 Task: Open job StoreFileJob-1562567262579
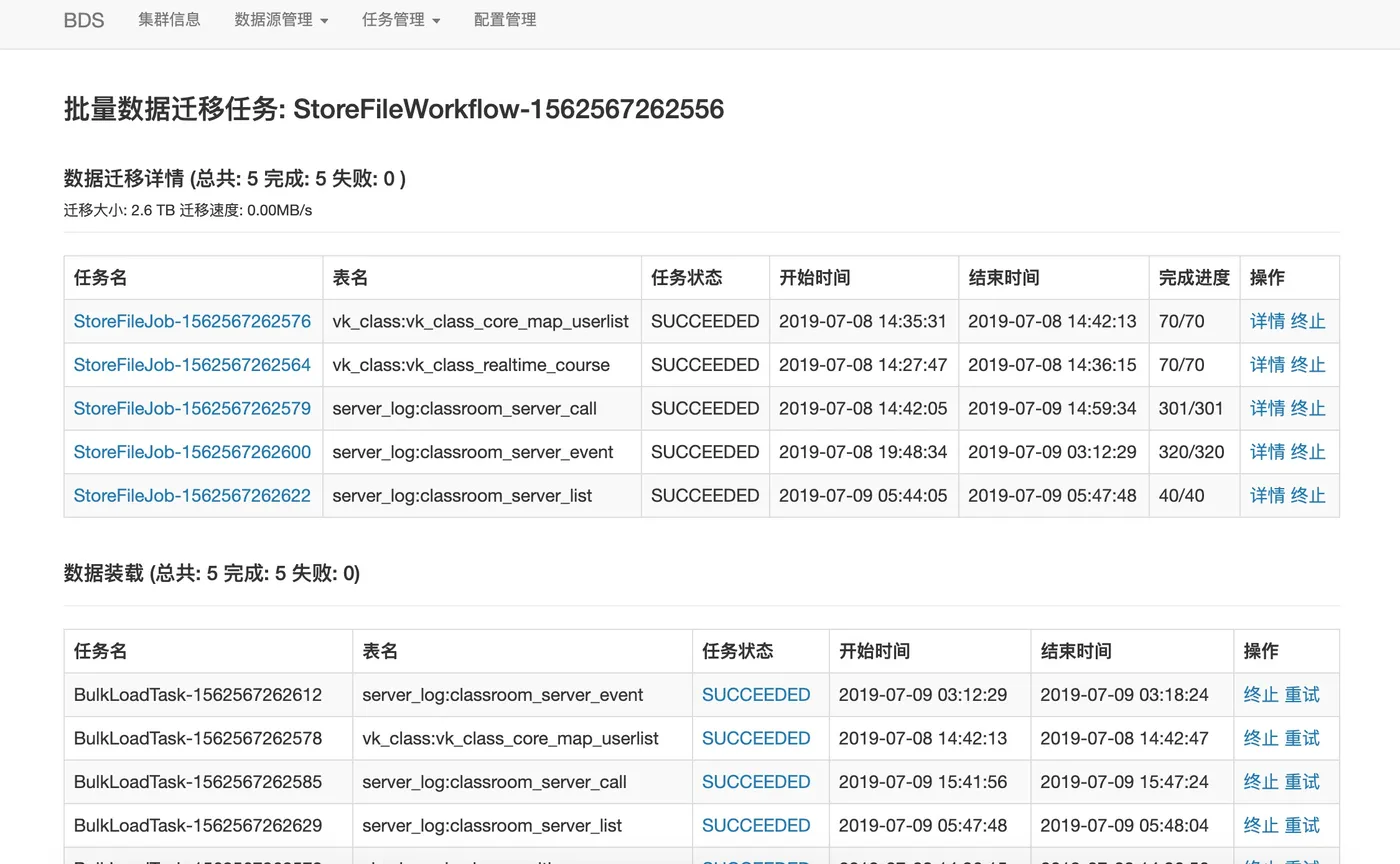click(192, 408)
